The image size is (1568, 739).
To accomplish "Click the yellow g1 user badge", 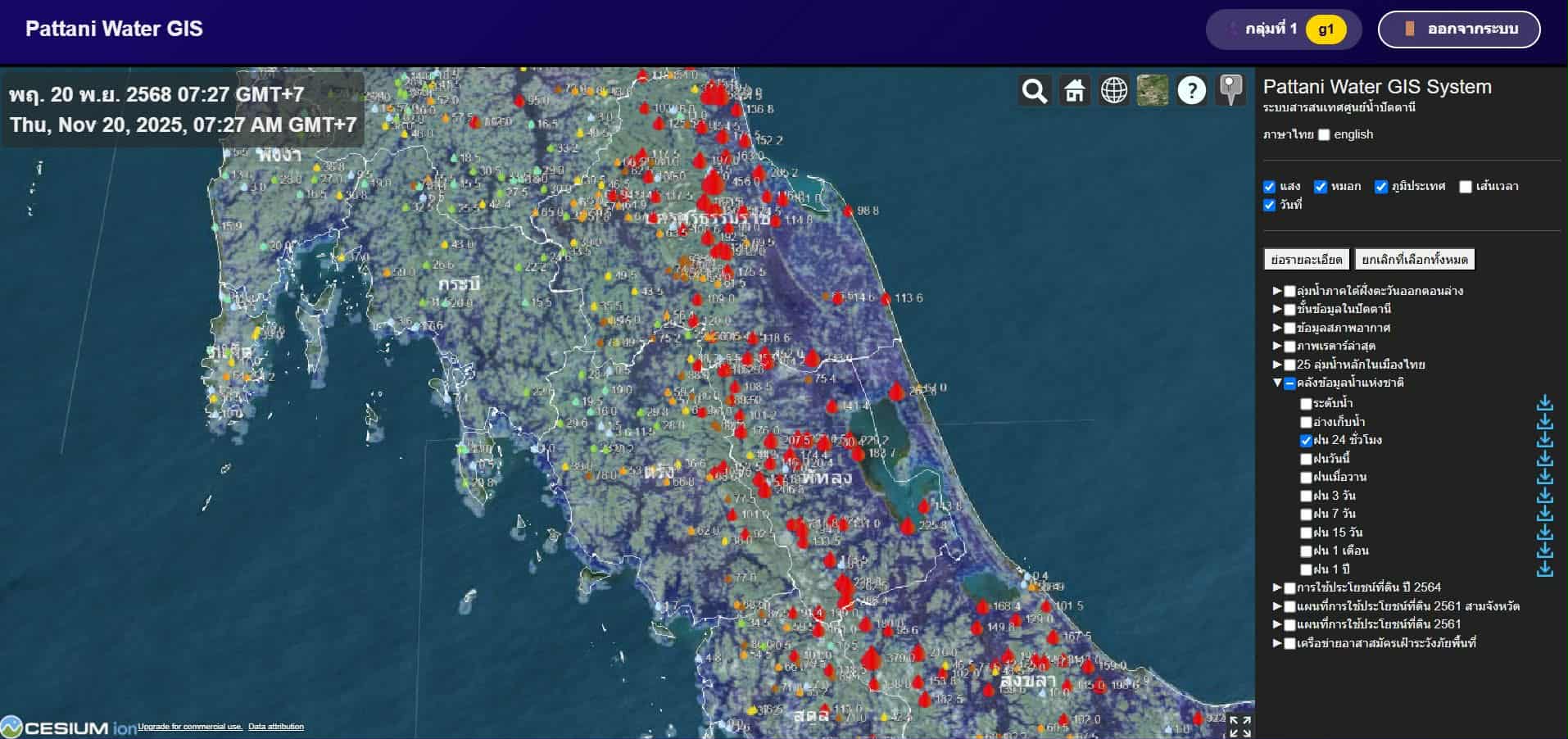I will (1326, 29).
